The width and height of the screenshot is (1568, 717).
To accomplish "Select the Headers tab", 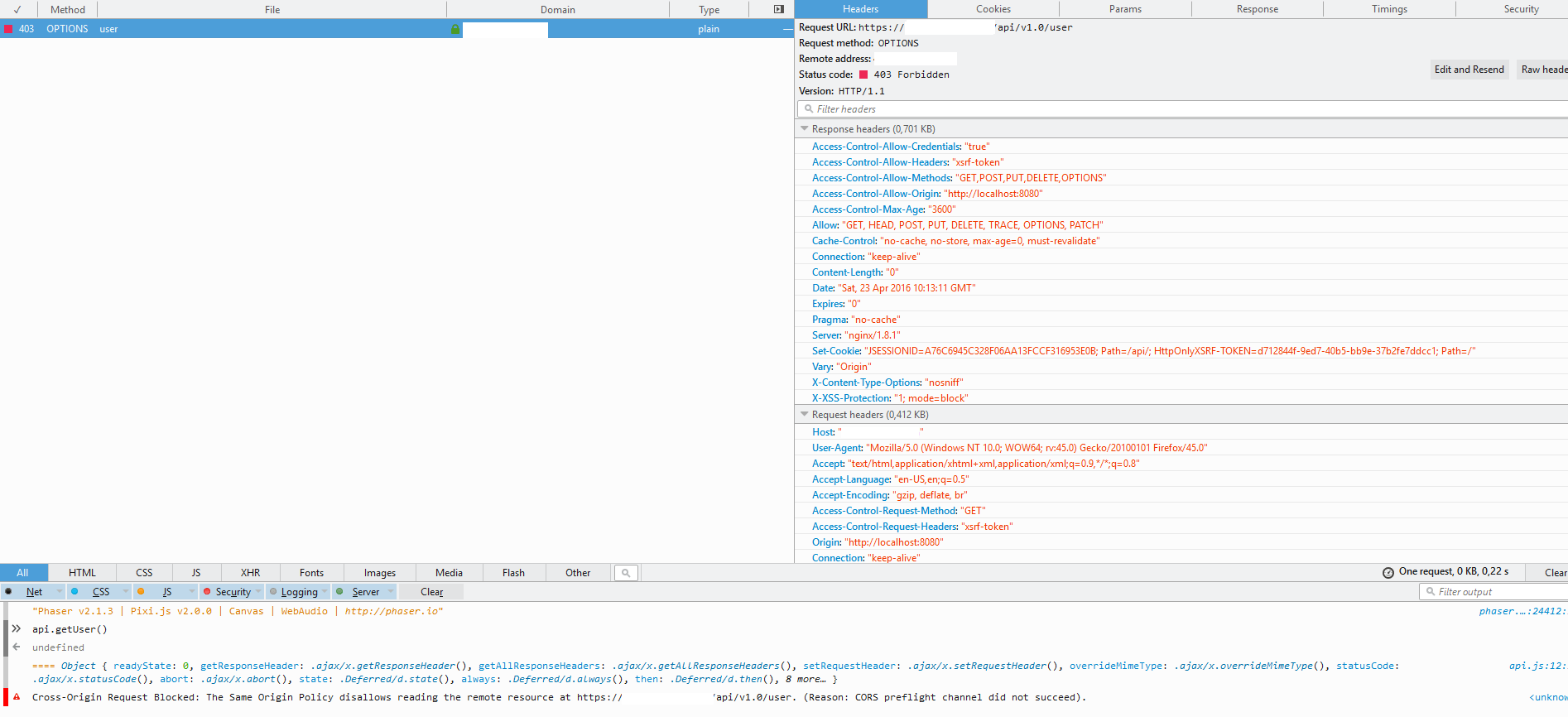I will [861, 9].
